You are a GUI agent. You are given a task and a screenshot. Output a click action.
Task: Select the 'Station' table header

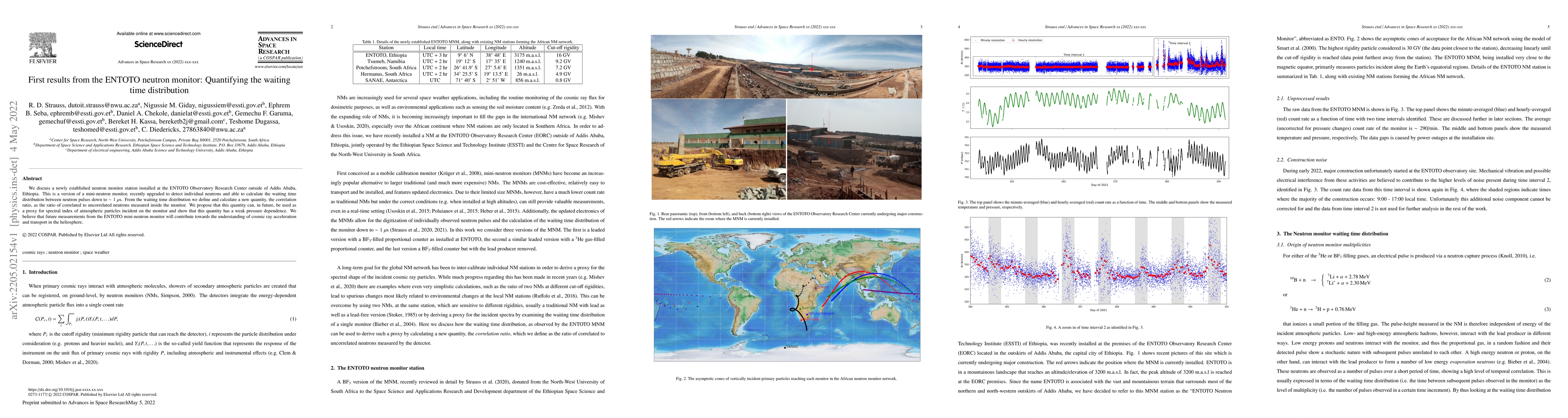coord(386,47)
